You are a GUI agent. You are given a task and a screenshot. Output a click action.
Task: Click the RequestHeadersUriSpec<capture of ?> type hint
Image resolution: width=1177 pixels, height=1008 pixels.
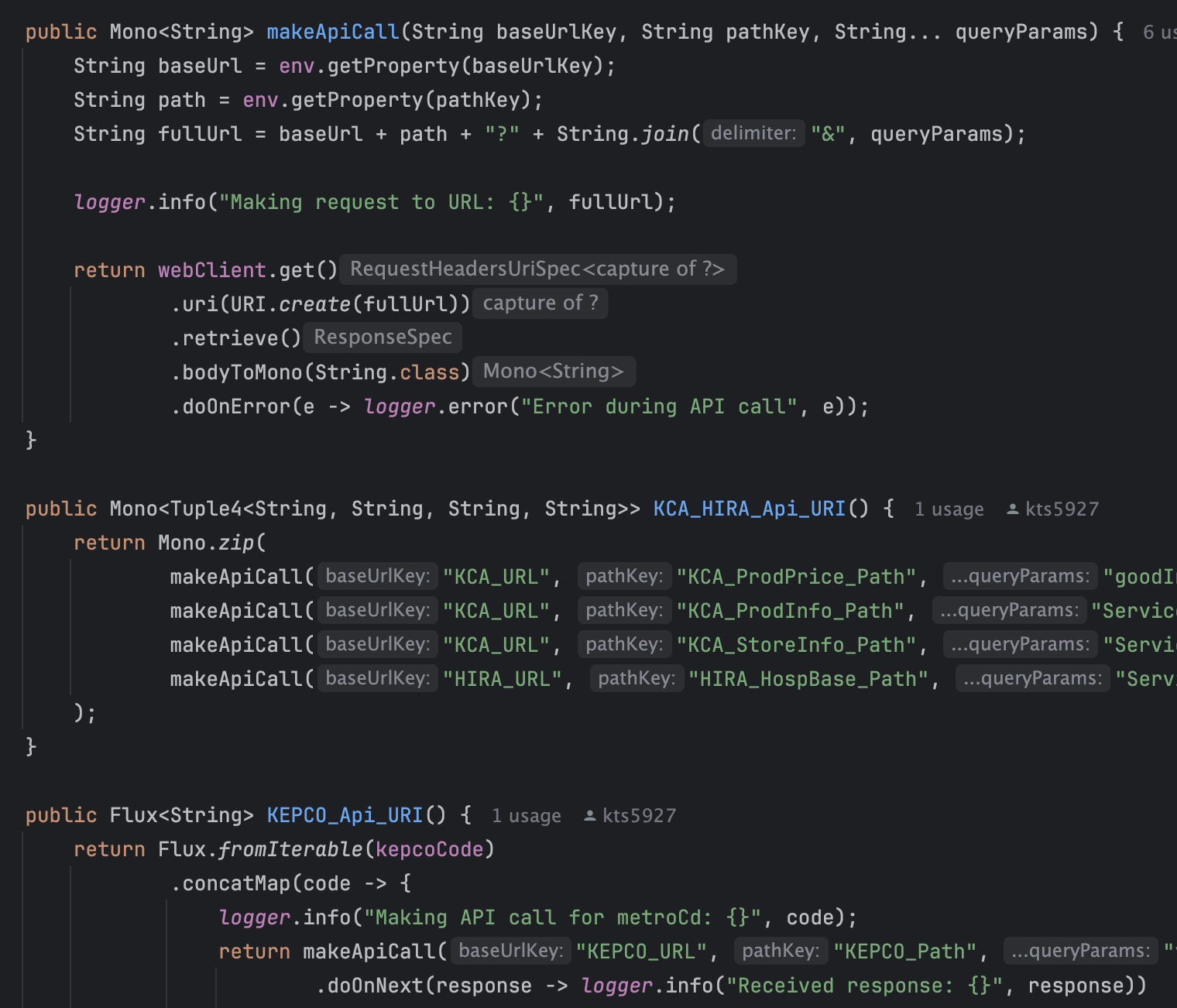[x=537, y=269]
